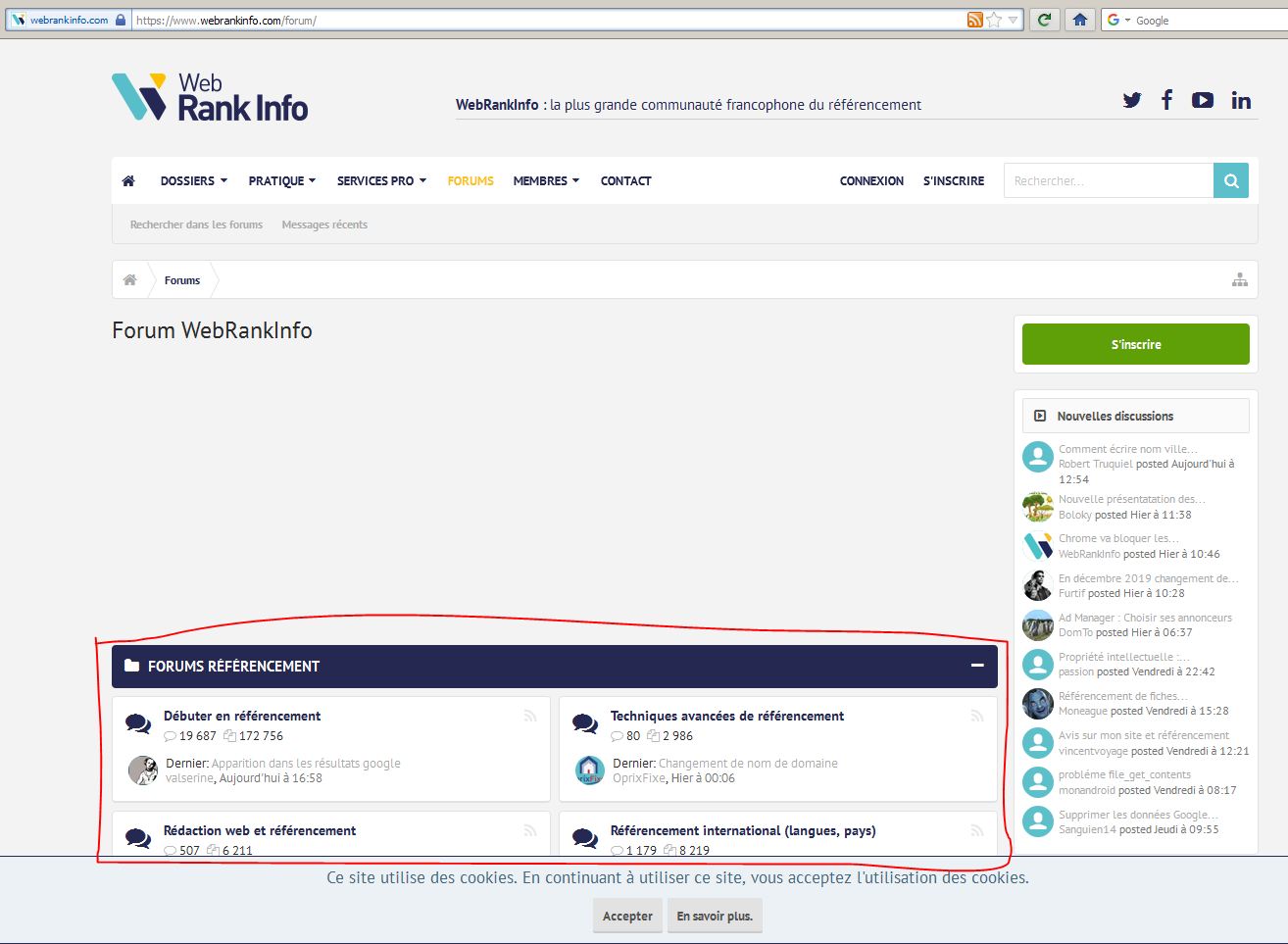
Task: Open the S'inscrire menu link
Action: [x=954, y=180]
